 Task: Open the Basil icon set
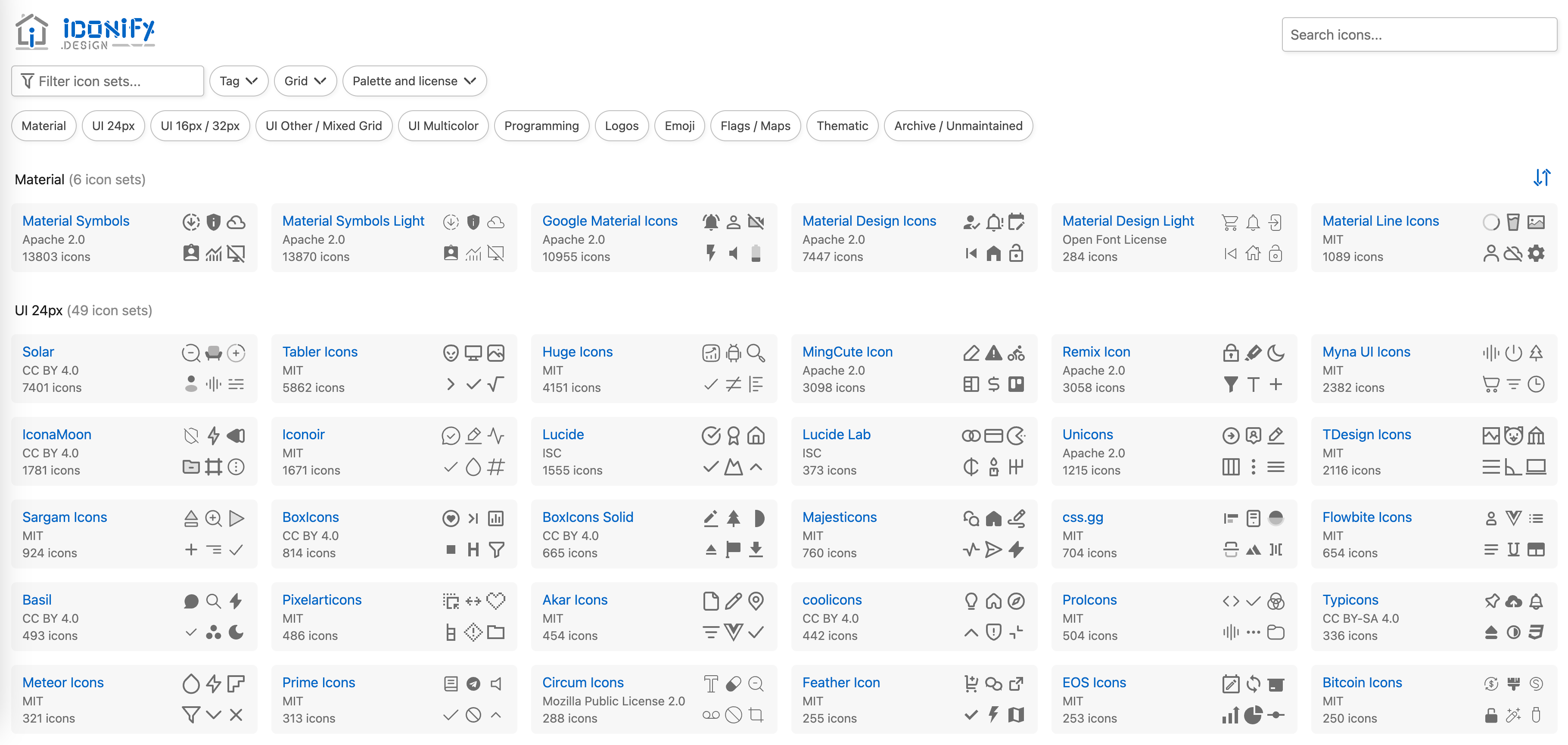tap(37, 600)
